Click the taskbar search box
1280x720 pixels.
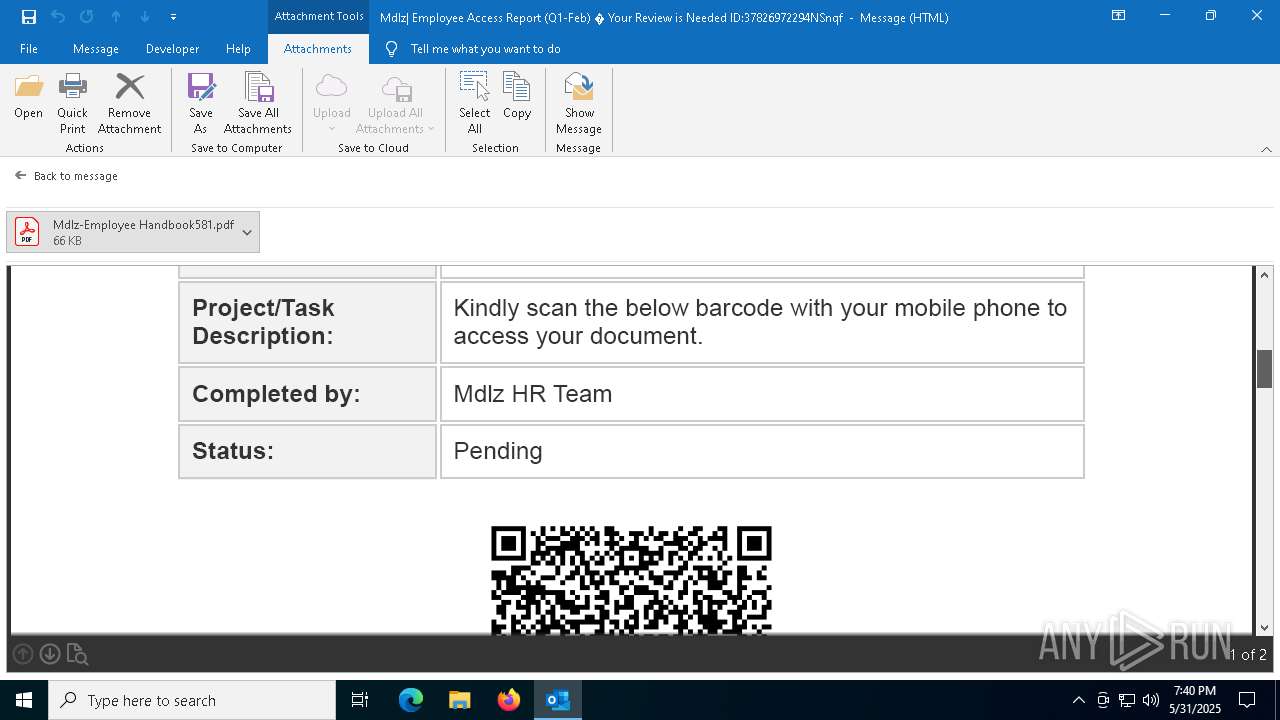[x=192, y=700]
